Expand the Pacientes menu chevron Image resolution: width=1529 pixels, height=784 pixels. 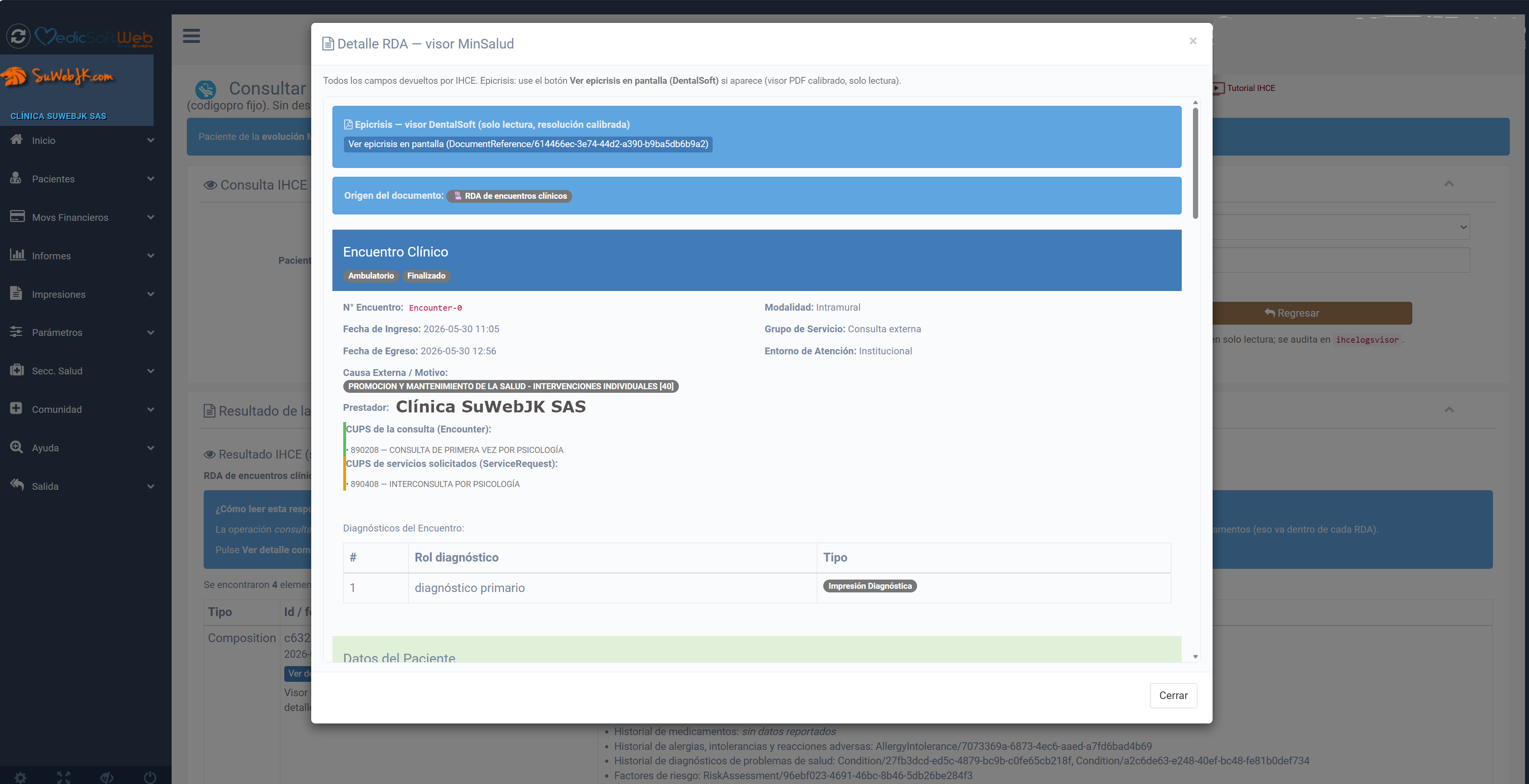(151, 179)
